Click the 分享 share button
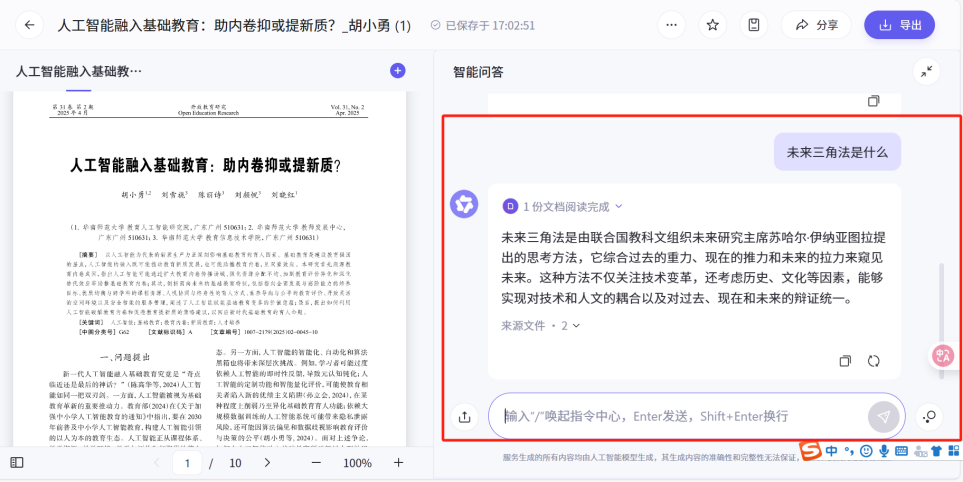Screen dimensions: 963x482 [x=816, y=25]
